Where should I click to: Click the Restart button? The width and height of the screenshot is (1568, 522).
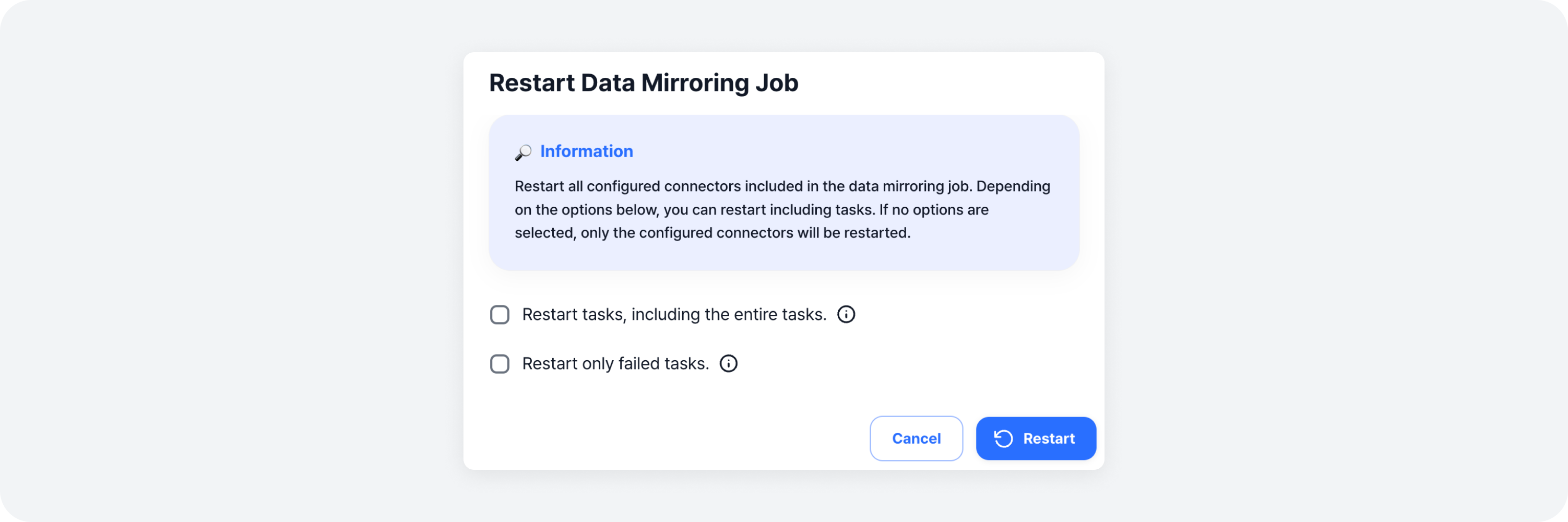tap(1036, 438)
